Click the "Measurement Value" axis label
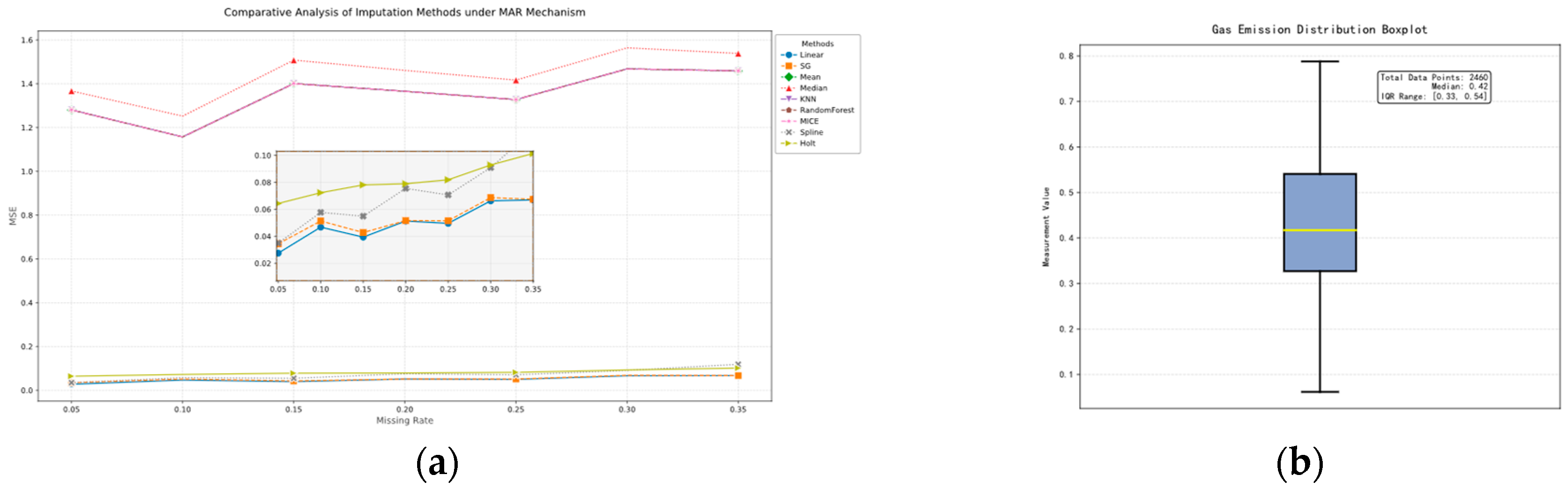Image resolution: width=1568 pixels, height=496 pixels. (1046, 227)
